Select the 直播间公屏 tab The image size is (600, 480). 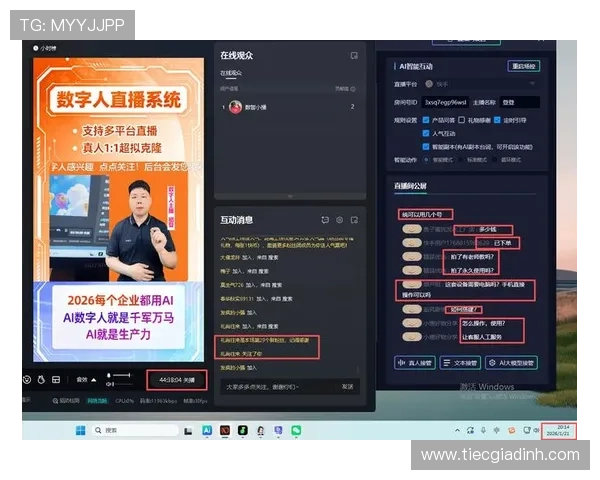410,186
